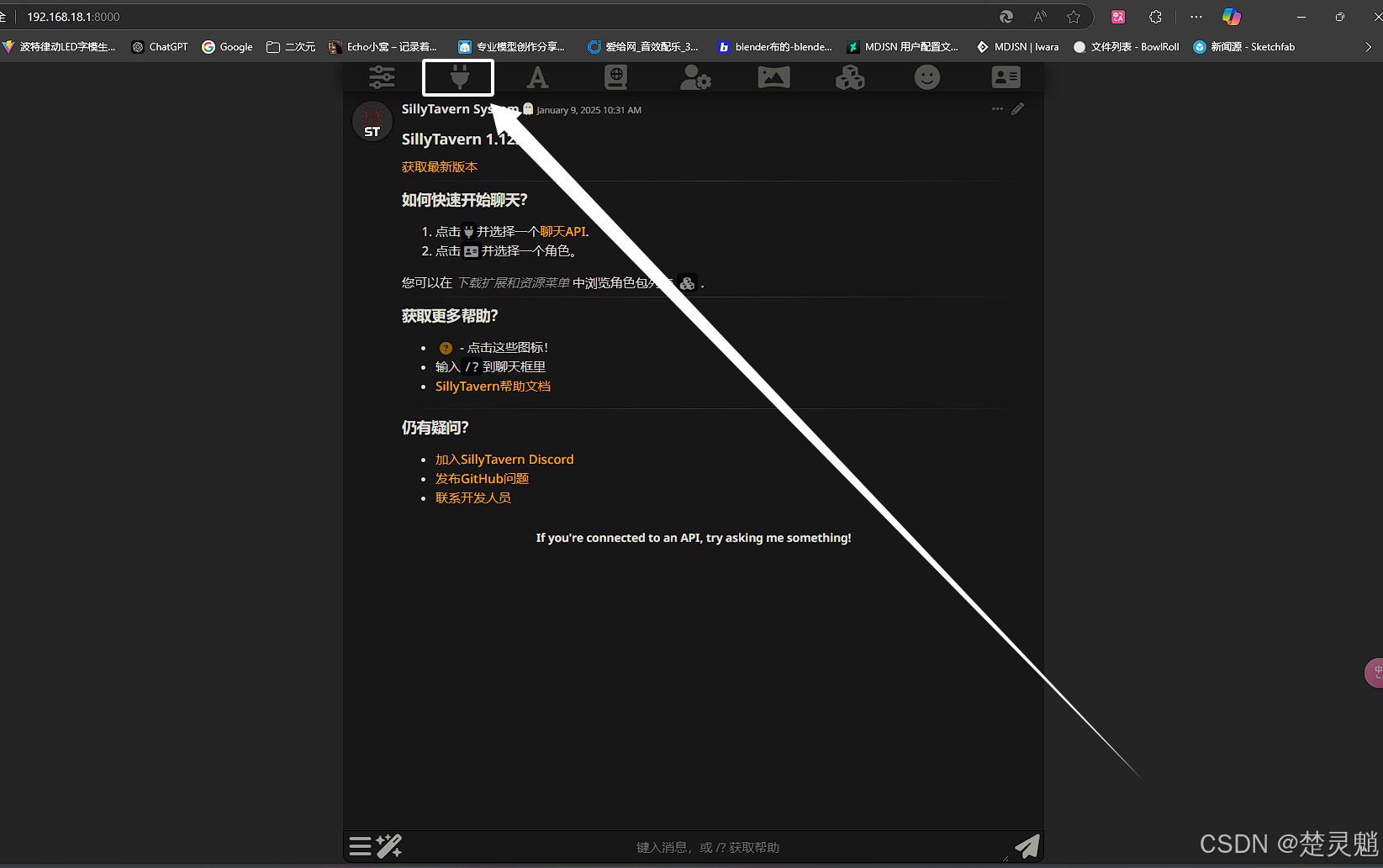Open API connections plug icon

[459, 77]
